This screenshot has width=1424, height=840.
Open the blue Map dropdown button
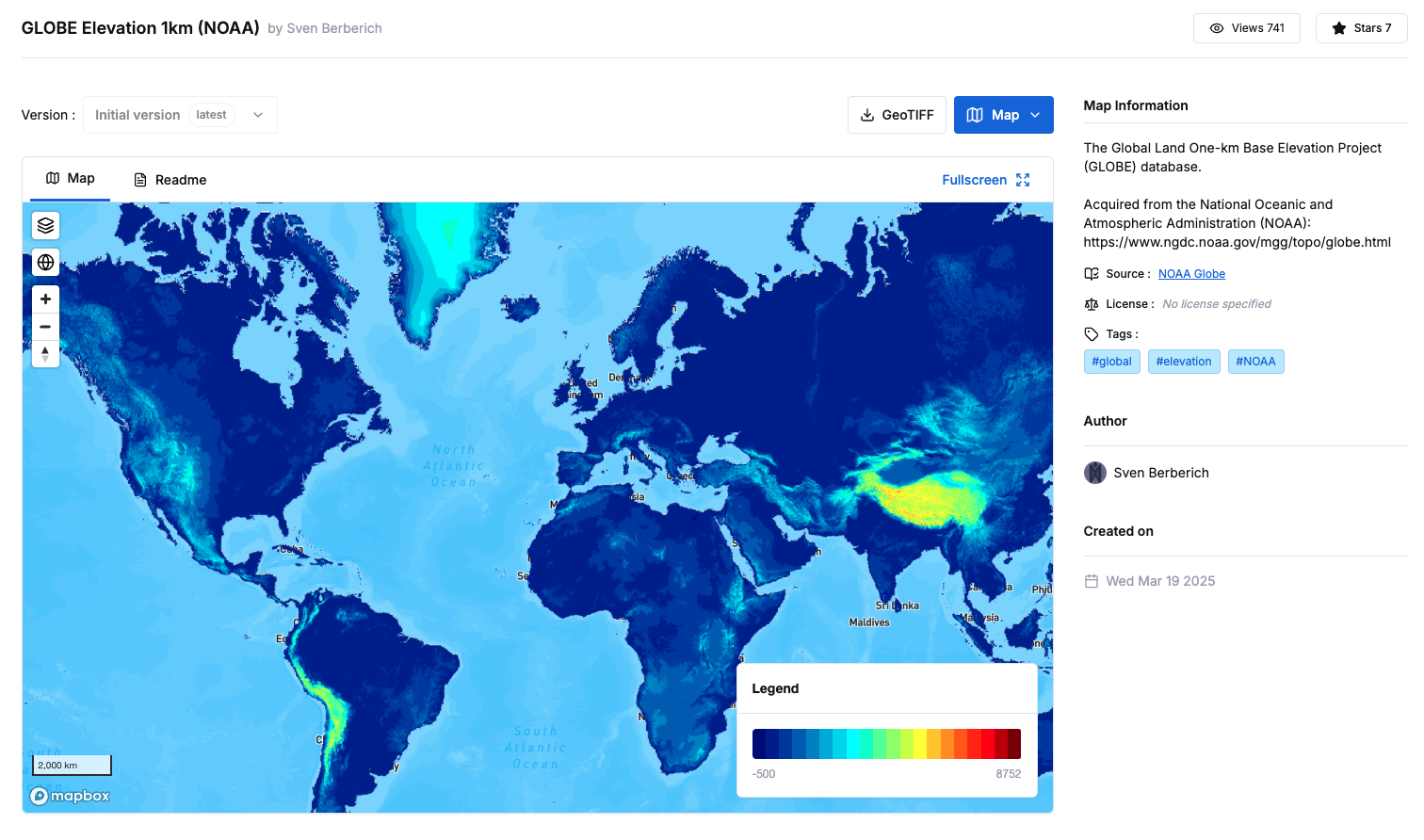pyautogui.click(x=1004, y=115)
